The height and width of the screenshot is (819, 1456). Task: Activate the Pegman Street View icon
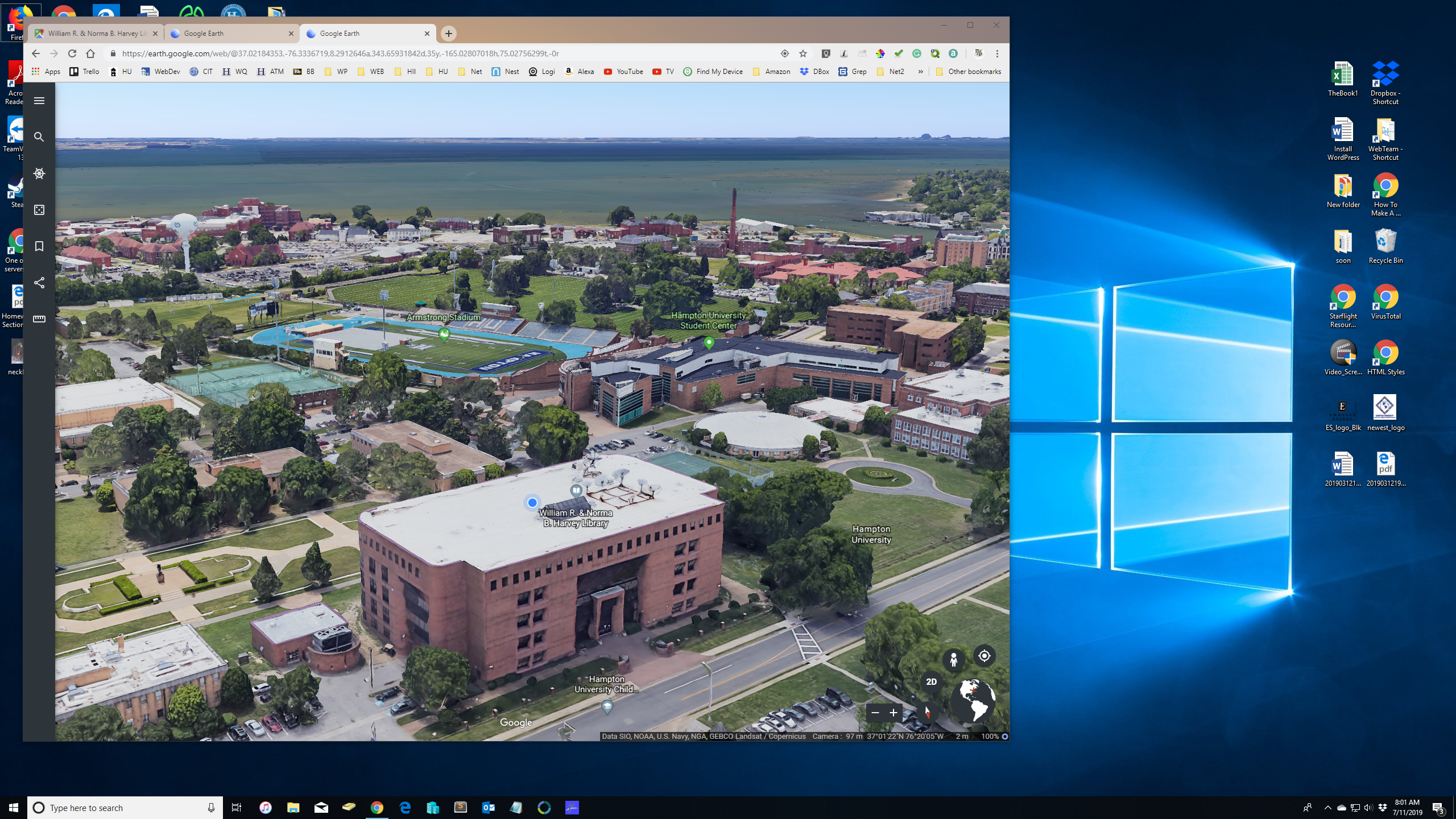tap(954, 659)
